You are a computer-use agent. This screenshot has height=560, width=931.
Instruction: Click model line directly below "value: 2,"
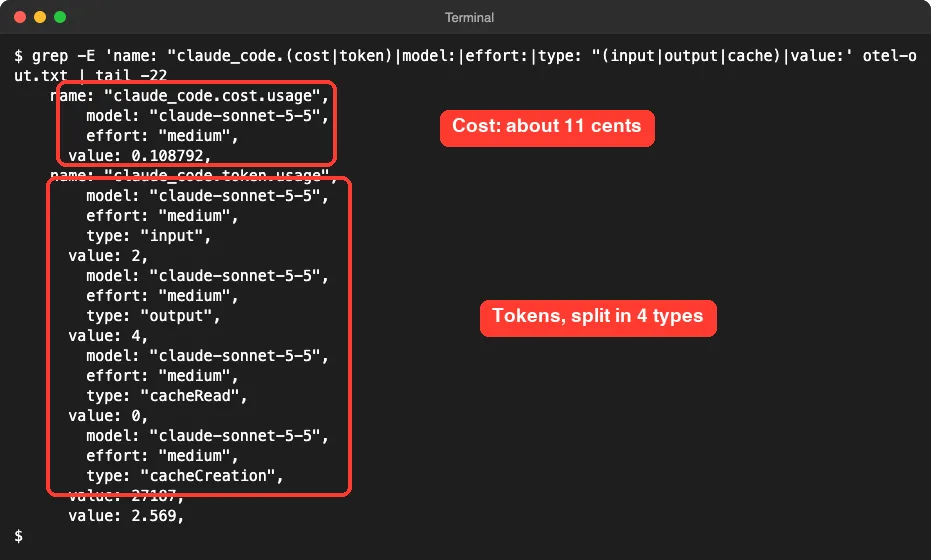207,276
